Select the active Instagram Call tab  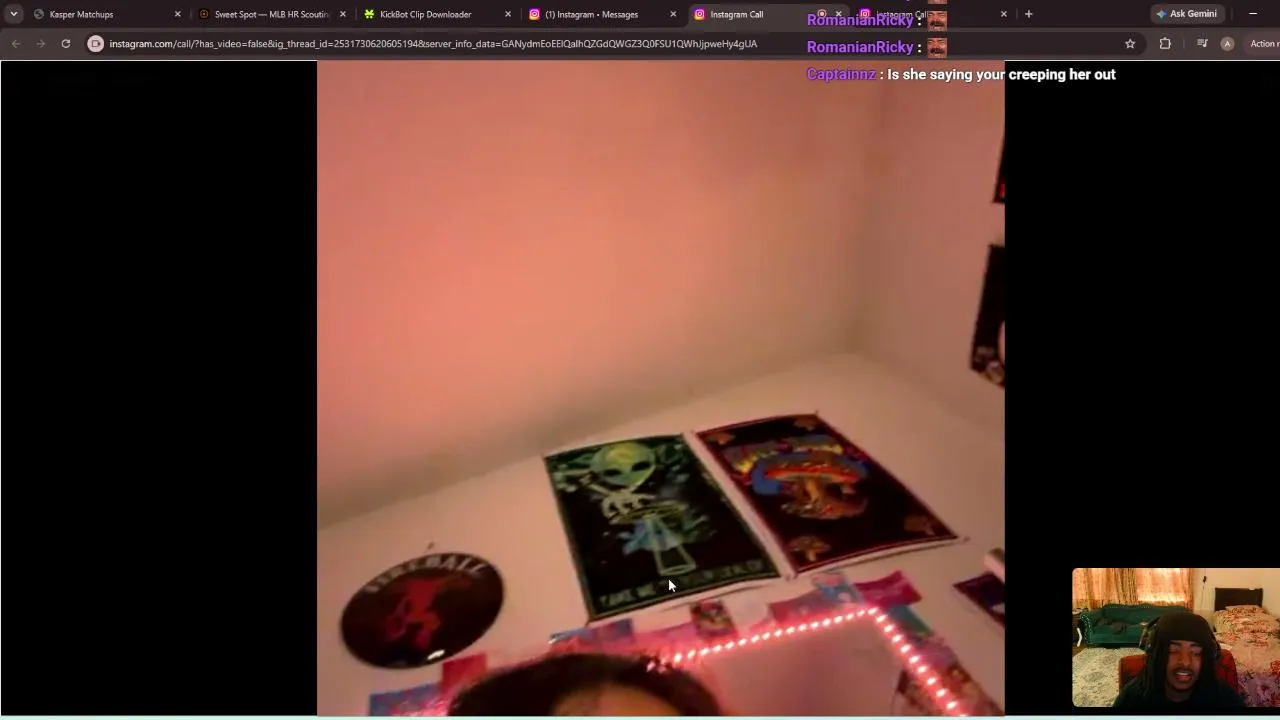pos(767,14)
